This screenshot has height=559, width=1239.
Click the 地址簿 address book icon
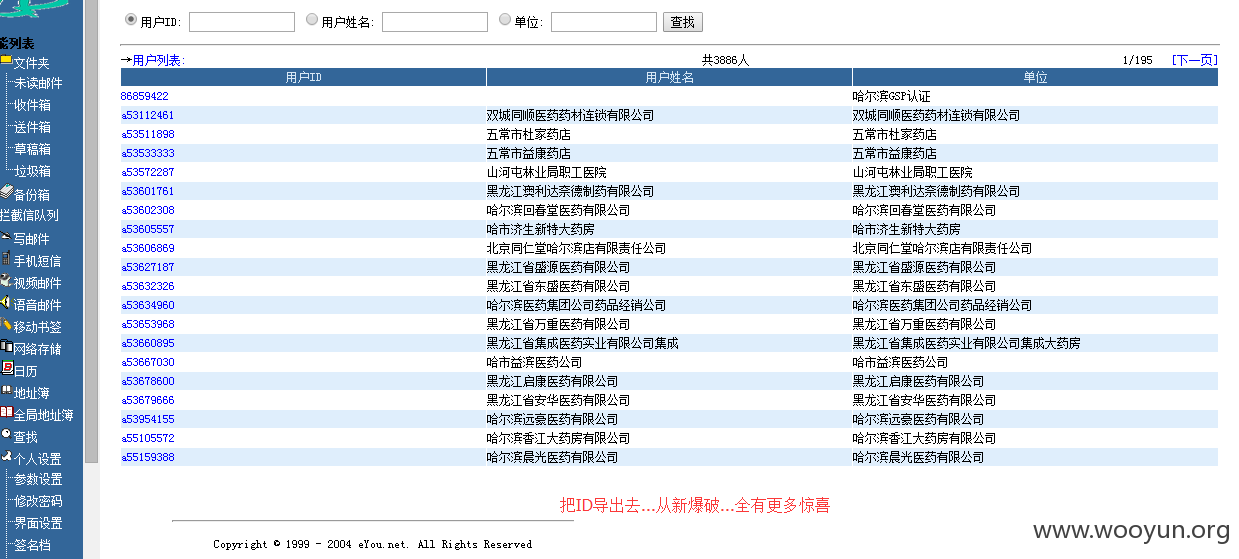click(6, 391)
